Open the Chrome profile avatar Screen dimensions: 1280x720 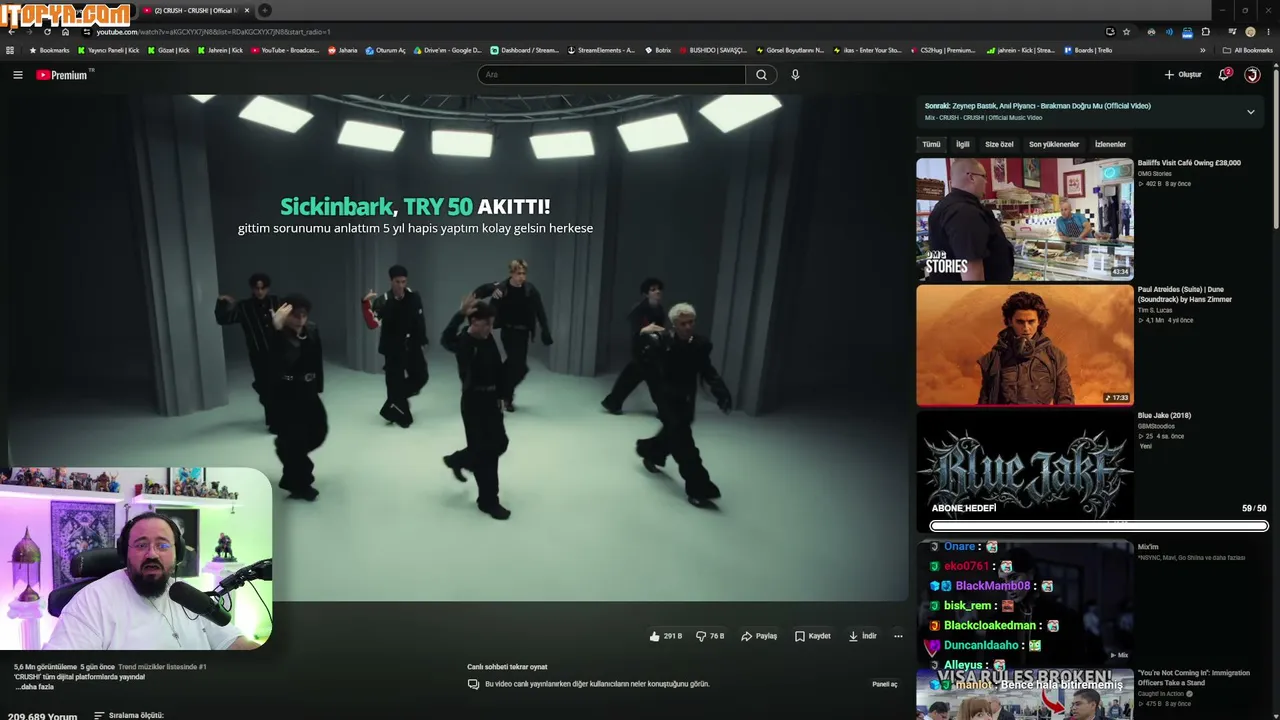(x=1250, y=32)
